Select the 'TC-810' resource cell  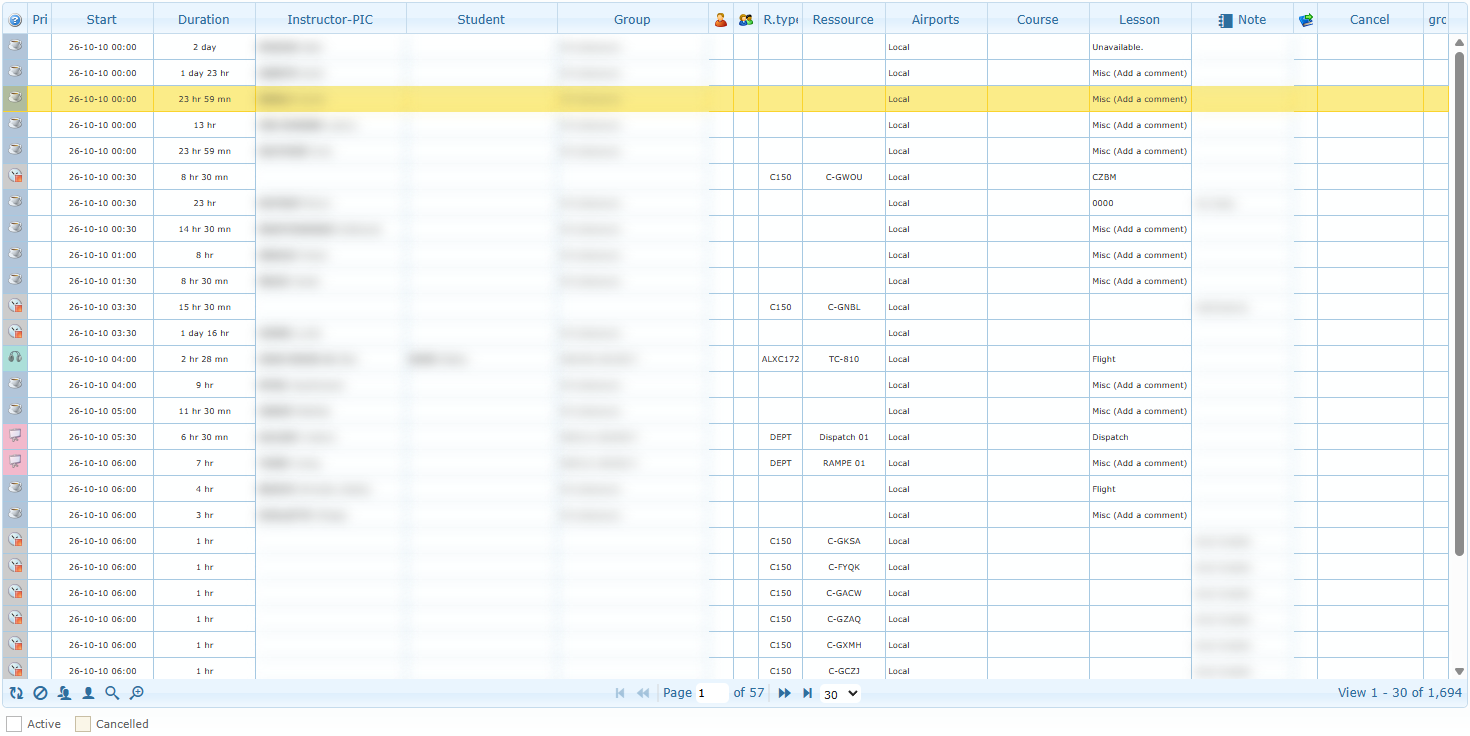tap(843, 359)
